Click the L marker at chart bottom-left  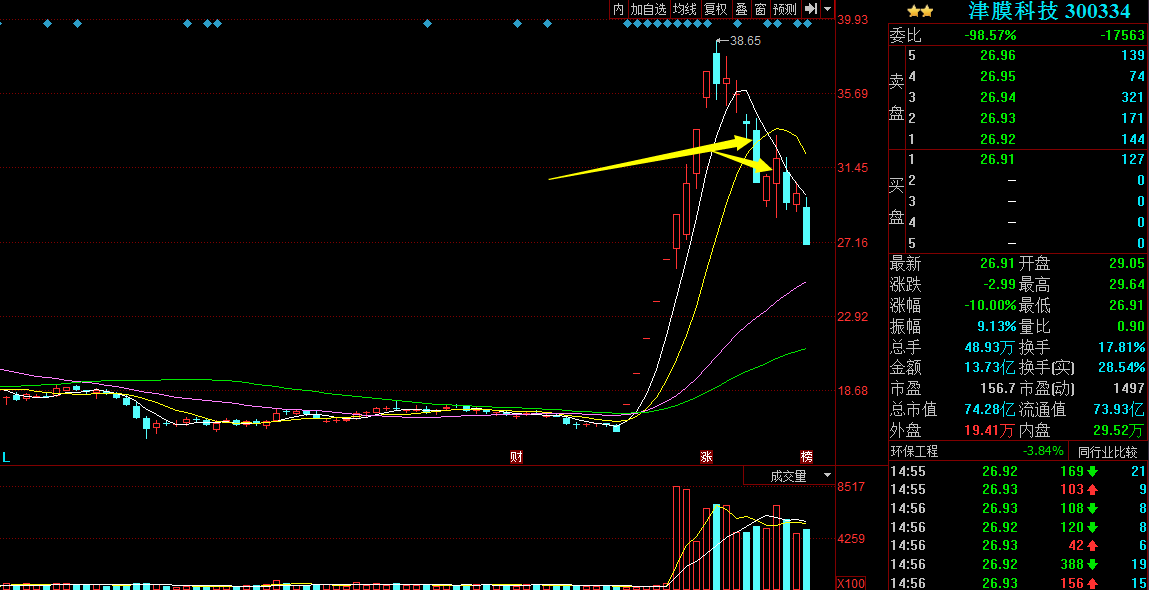[6, 457]
